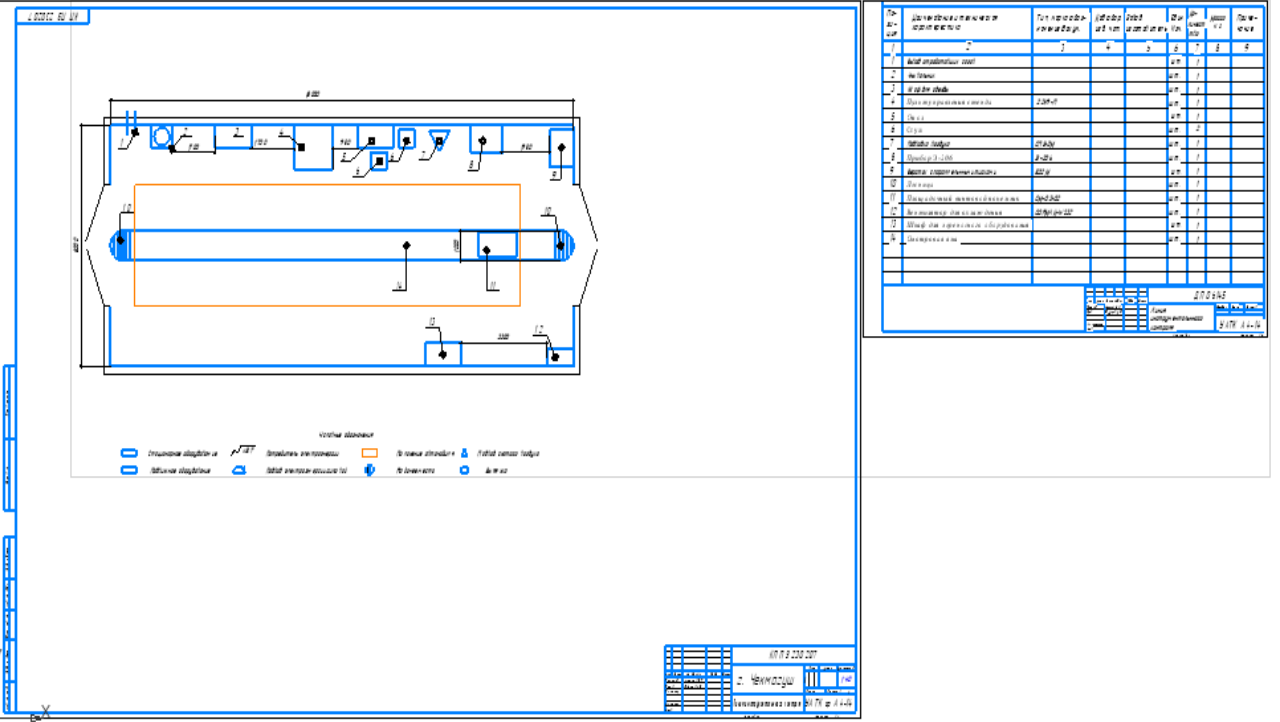The image size is (1280, 722).
Task: Select the drawing code box at top-left
Action: tap(53, 17)
